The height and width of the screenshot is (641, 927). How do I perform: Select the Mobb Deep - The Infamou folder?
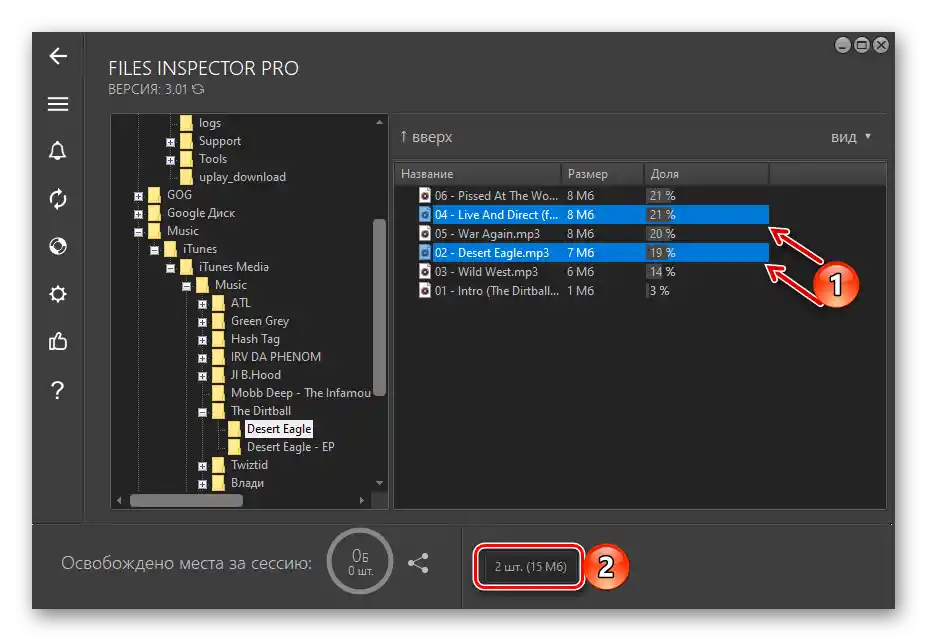[301, 393]
